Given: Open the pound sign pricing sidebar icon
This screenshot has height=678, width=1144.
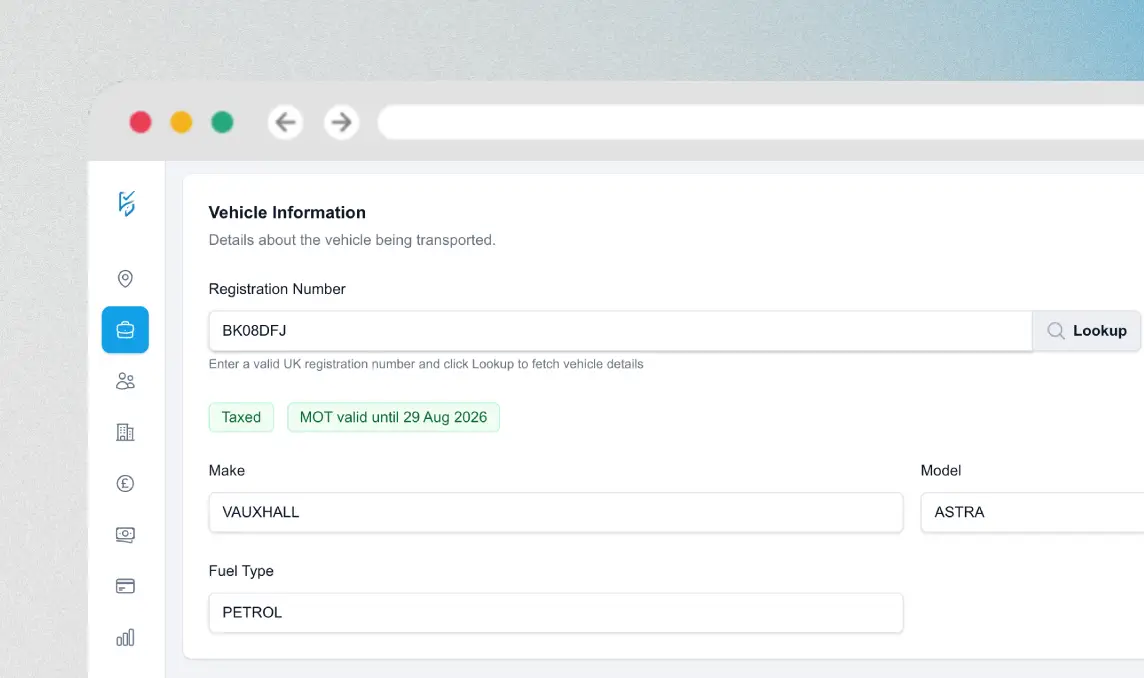Looking at the screenshot, I should pyautogui.click(x=125, y=483).
